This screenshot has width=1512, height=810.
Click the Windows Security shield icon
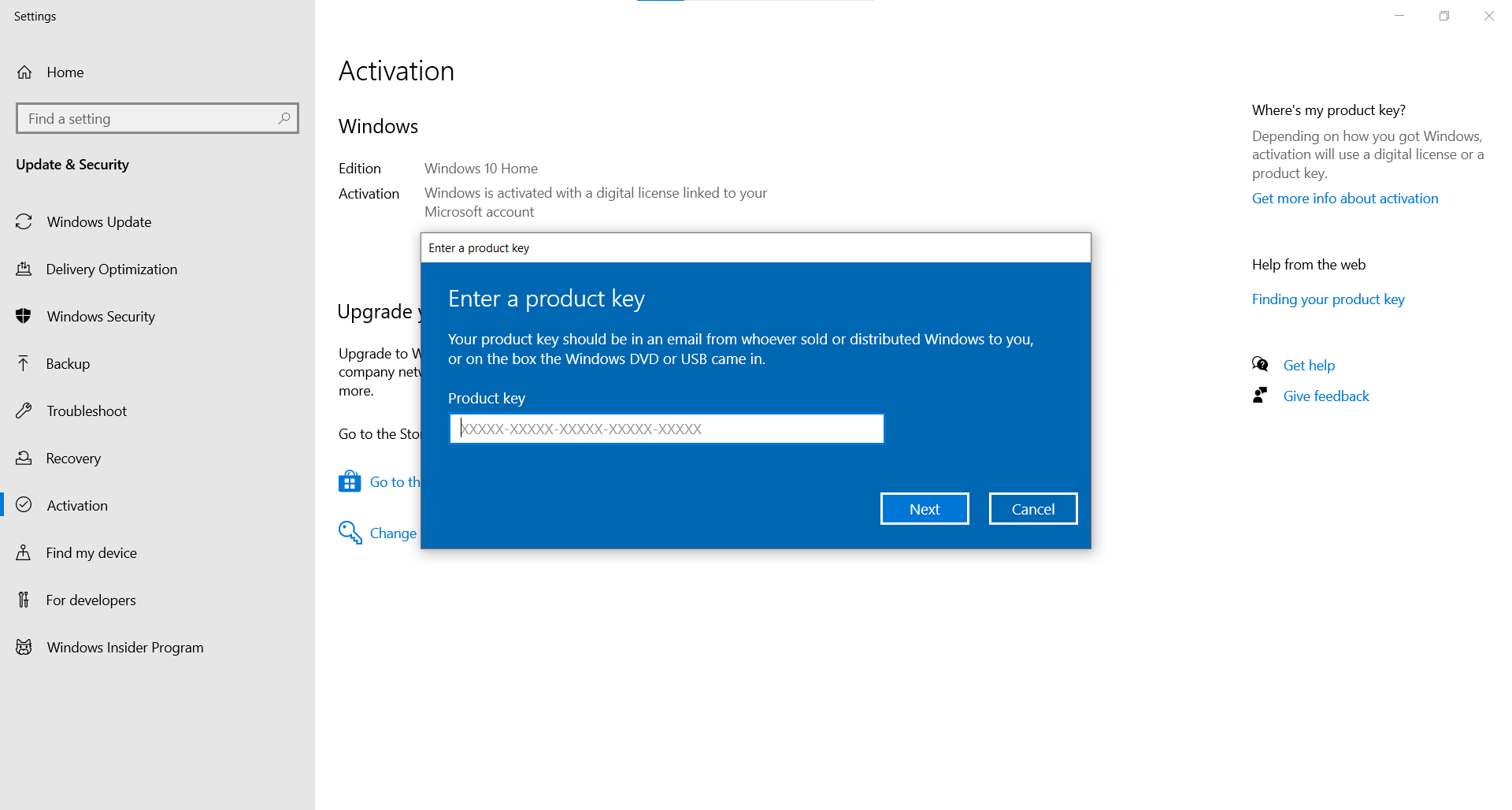tap(24, 317)
